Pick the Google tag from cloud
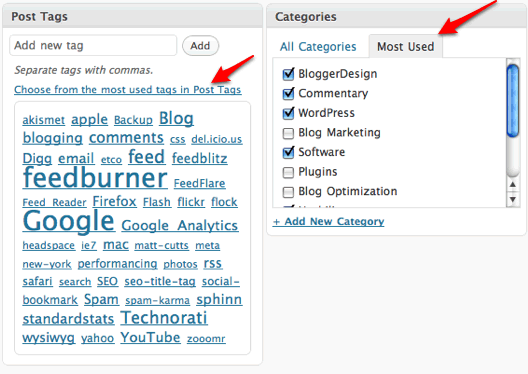 pos(69,221)
